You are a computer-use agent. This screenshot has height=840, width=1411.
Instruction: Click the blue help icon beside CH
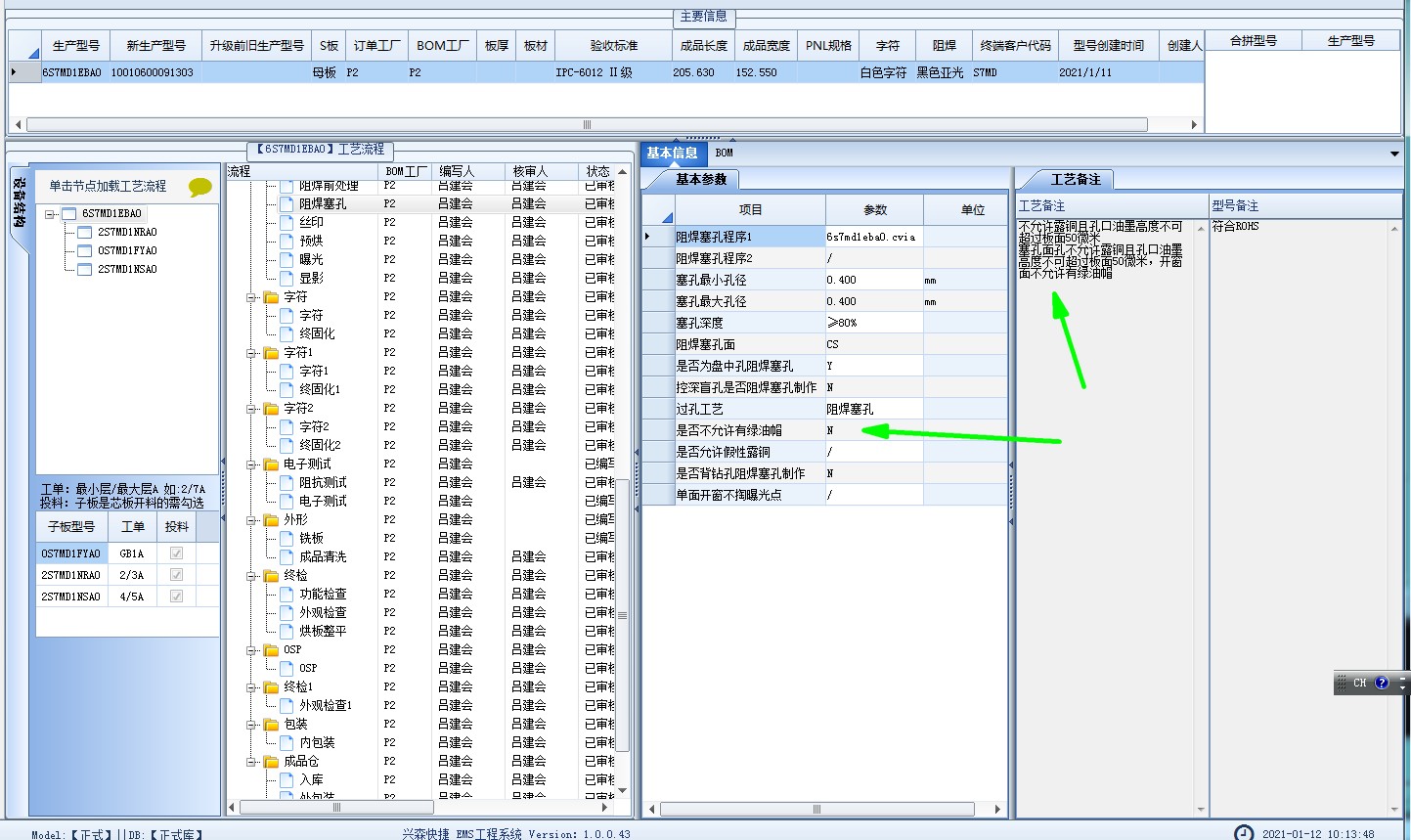tap(1382, 683)
